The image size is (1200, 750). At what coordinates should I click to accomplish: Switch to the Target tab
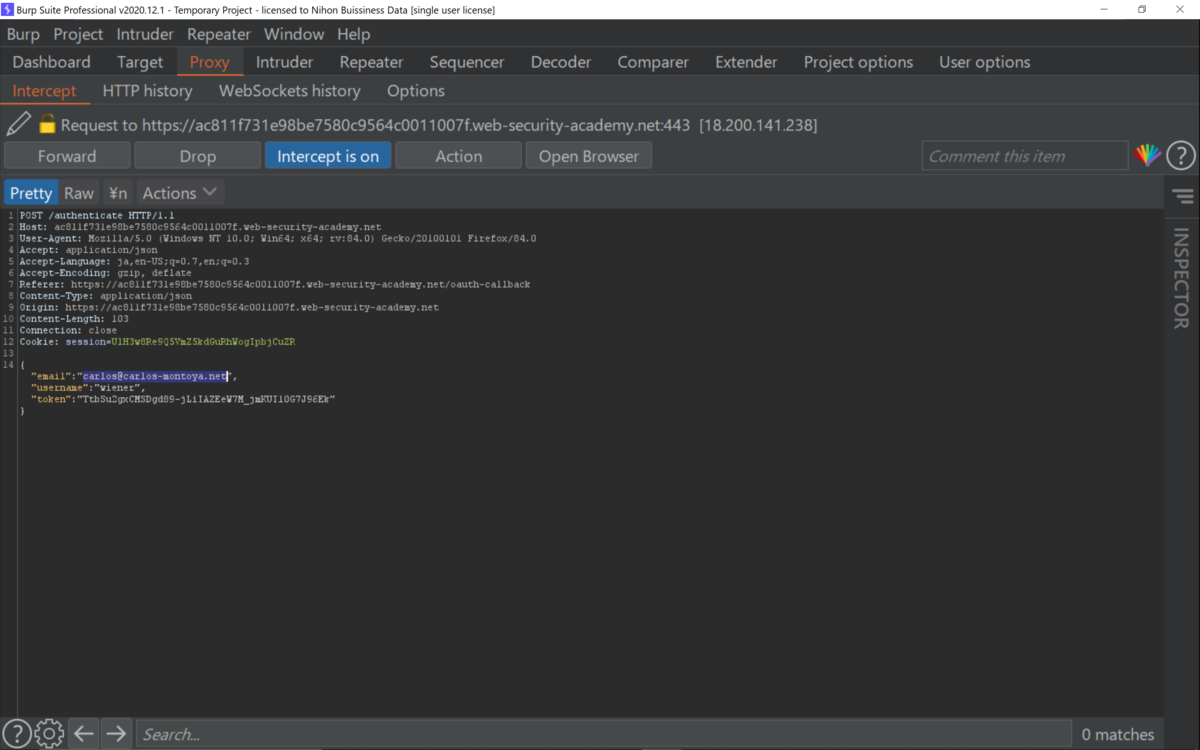[x=140, y=62]
